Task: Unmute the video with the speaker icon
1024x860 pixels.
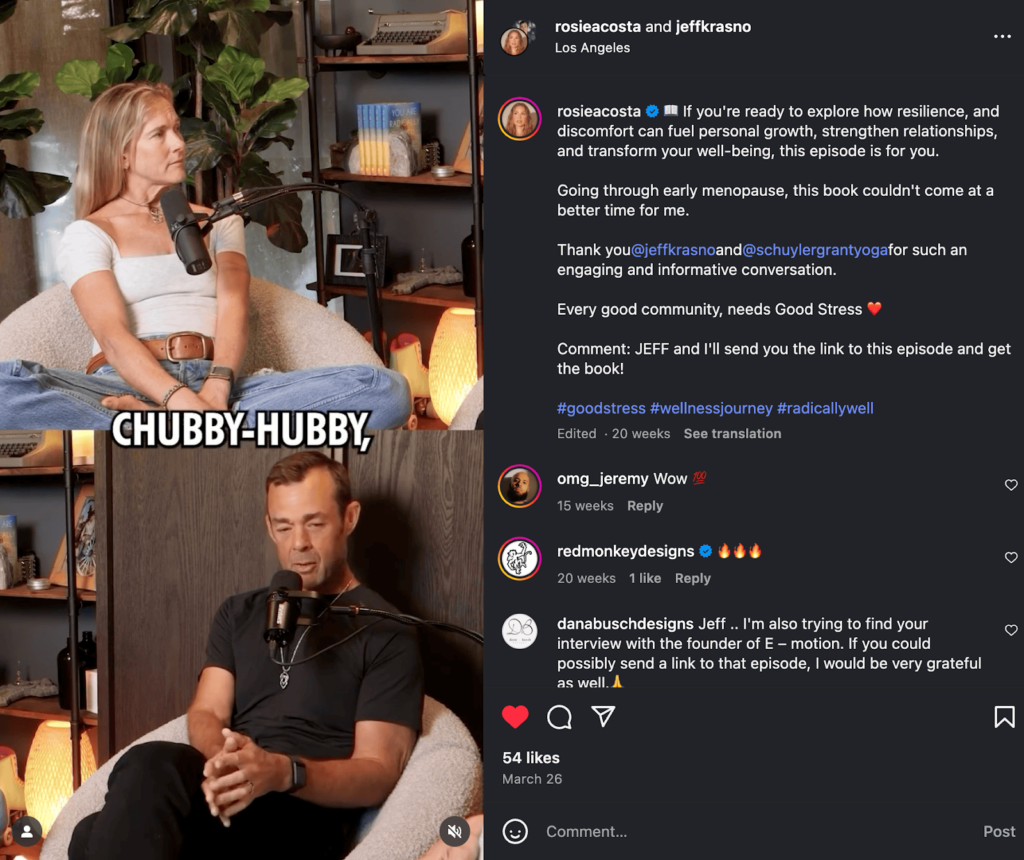Action: [455, 831]
